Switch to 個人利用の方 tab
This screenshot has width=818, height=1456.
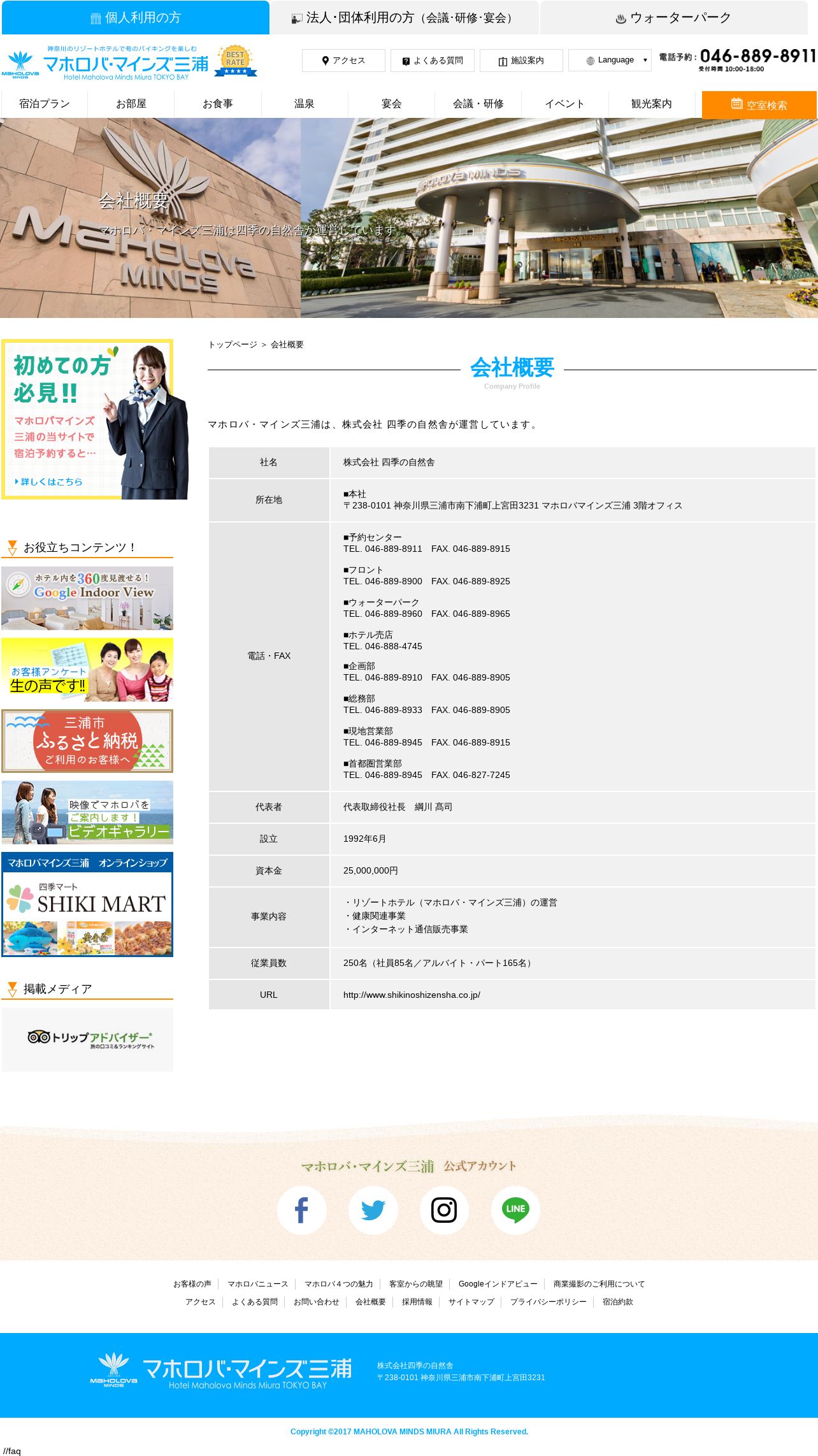[136, 18]
